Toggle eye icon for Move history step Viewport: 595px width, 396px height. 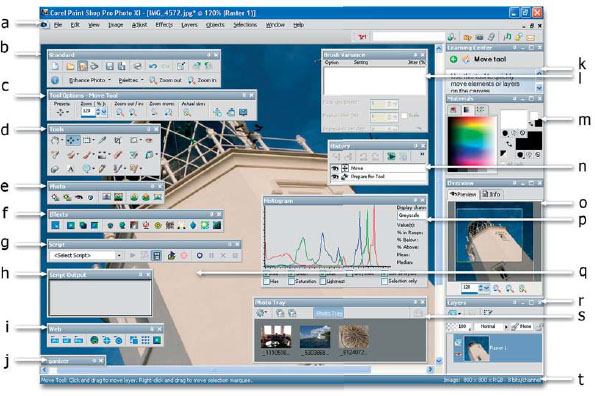click(335, 168)
